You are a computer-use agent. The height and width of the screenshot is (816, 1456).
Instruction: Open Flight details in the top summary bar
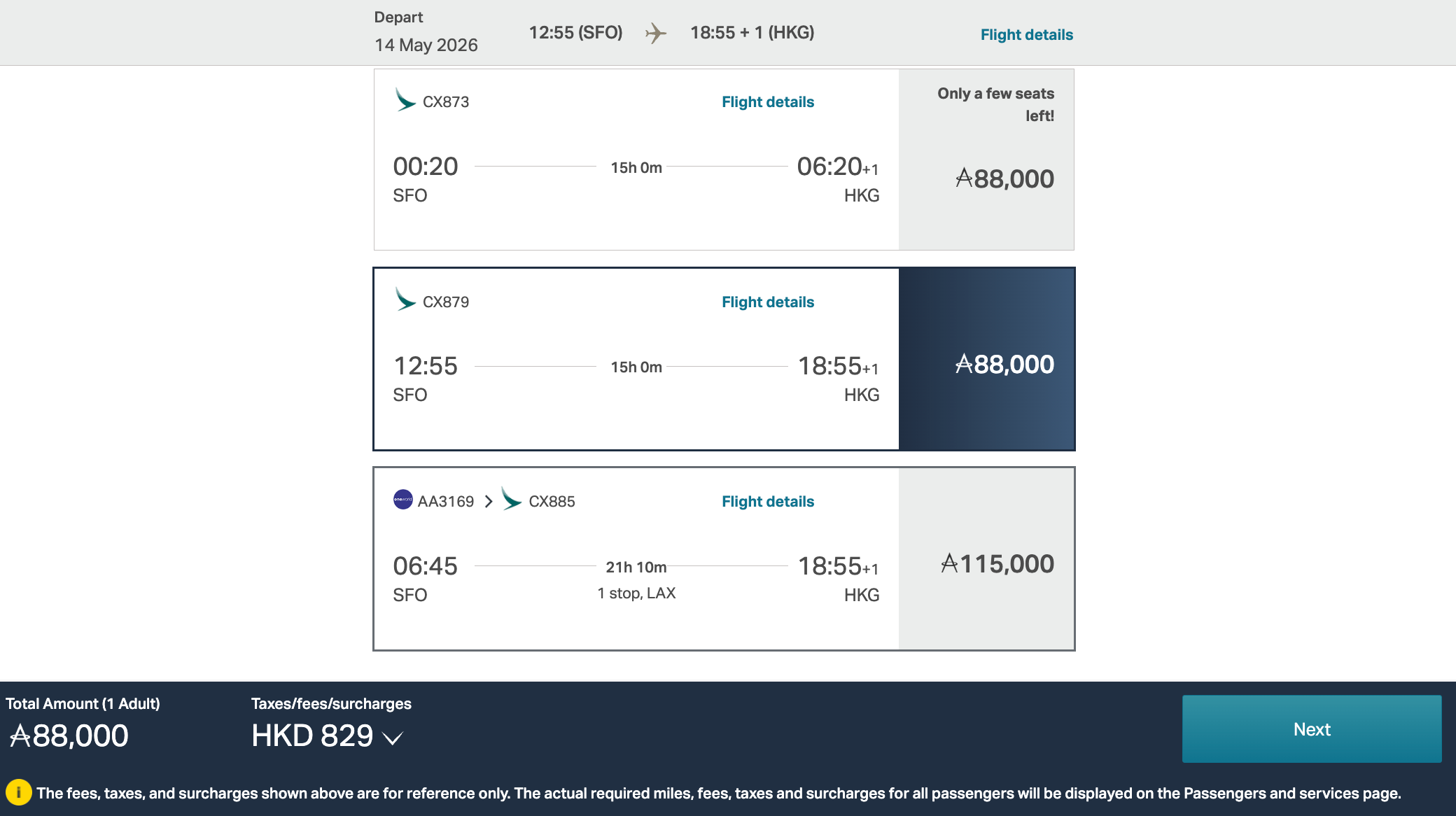[1026, 35]
